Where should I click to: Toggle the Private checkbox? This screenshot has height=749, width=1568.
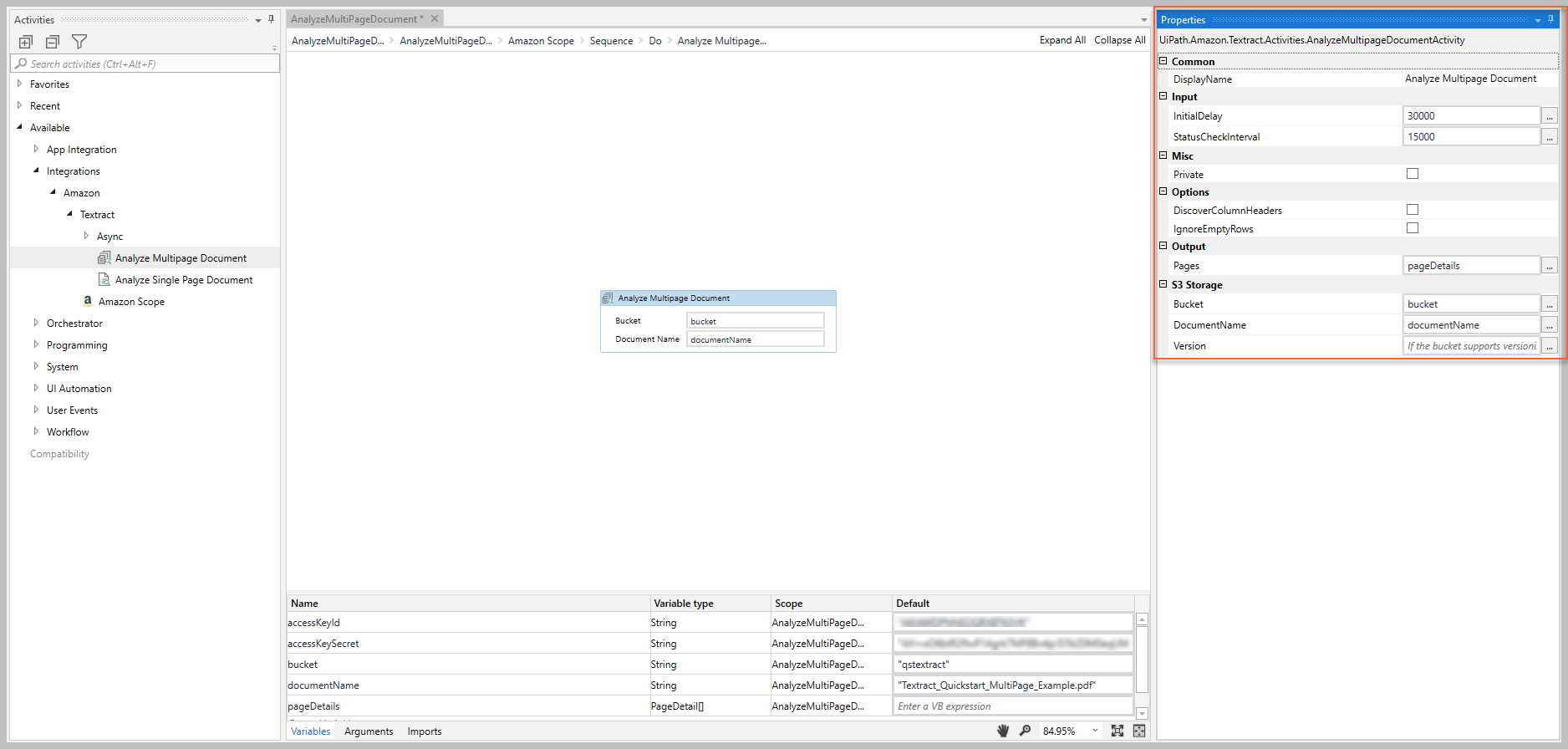1413,174
